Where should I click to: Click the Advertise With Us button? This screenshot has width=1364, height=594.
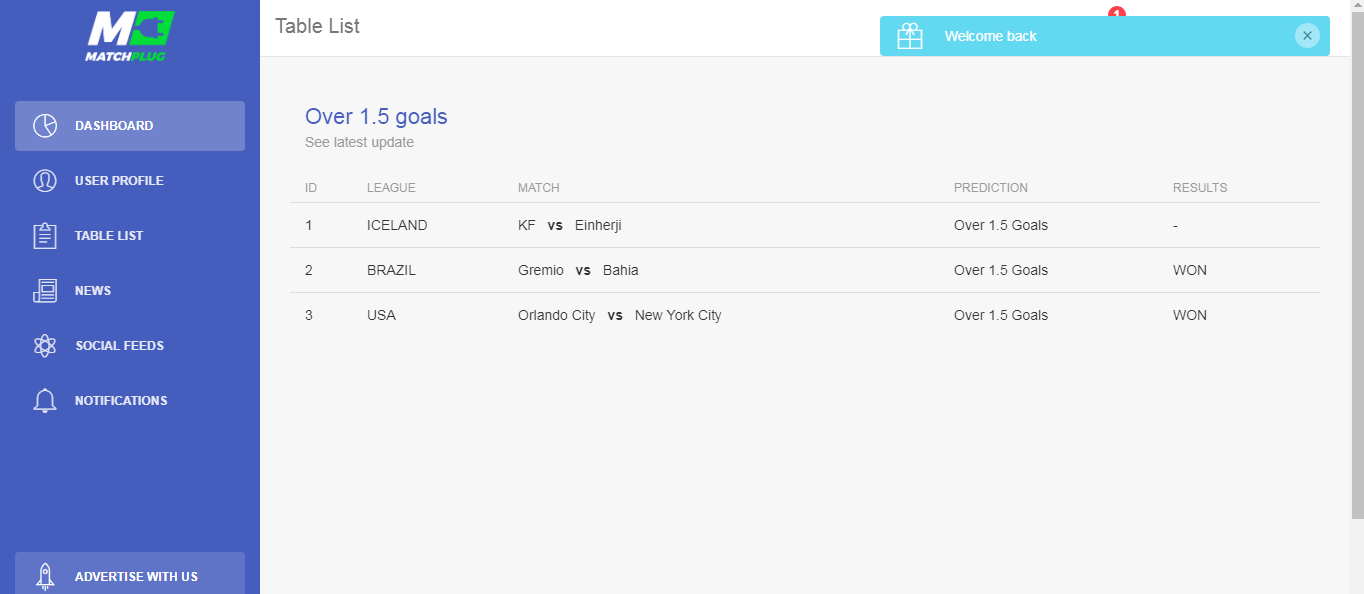tap(130, 573)
